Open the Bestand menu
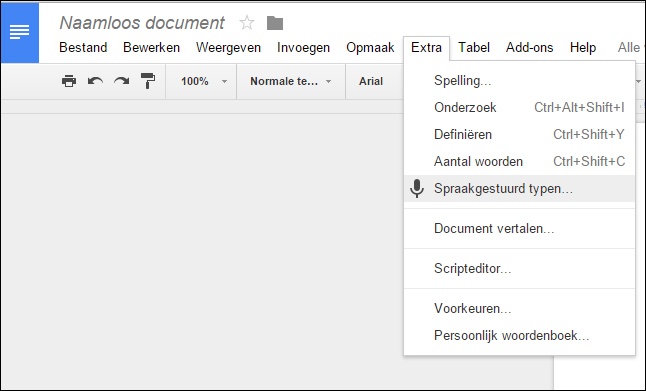646x391 pixels. click(83, 47)
